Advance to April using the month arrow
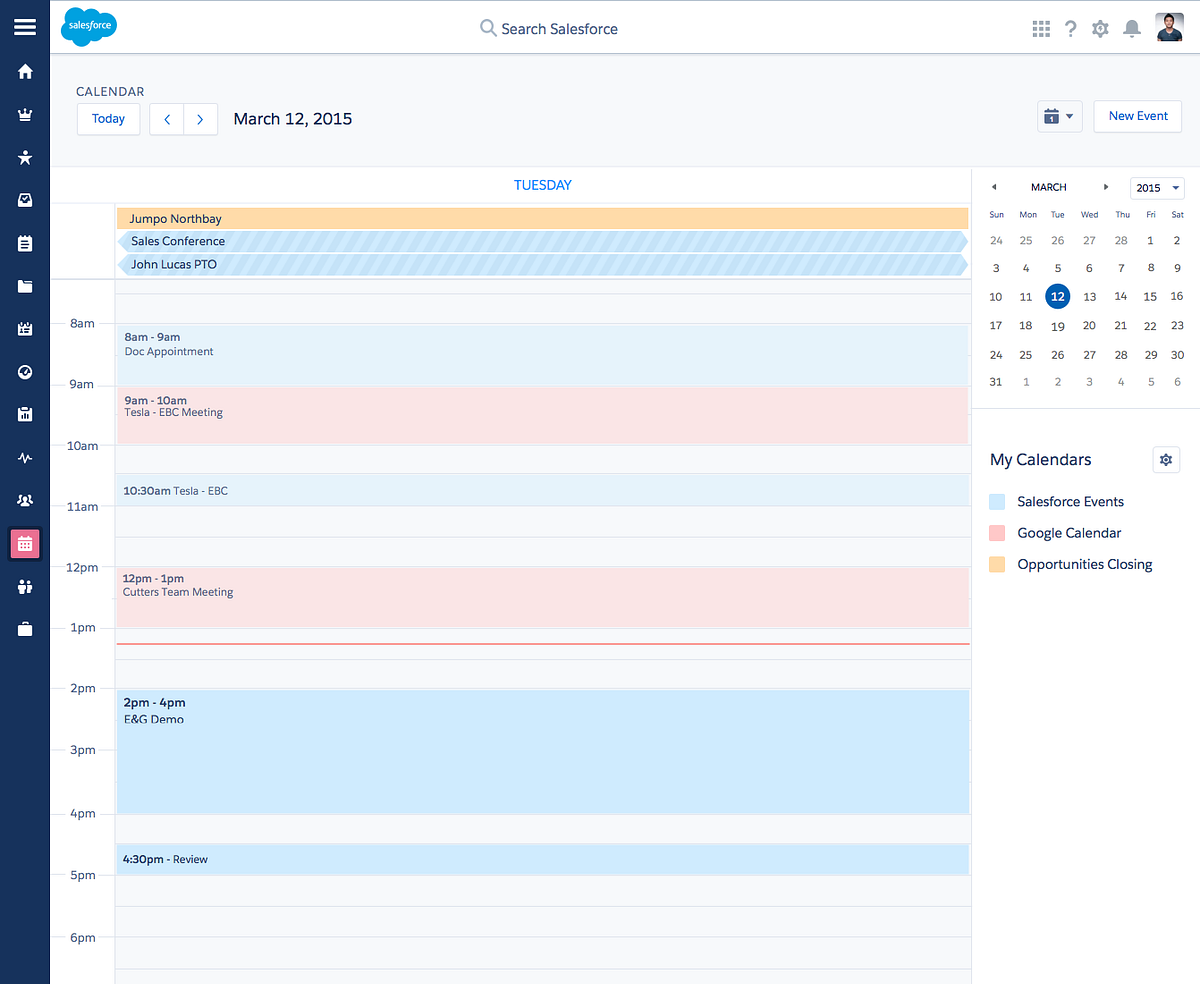The width and height of the screenshot is (1200, 984). point(1106,186)
